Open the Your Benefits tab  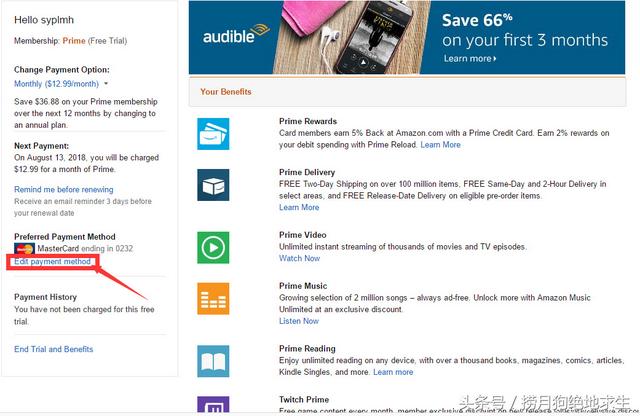click(226, 92)
